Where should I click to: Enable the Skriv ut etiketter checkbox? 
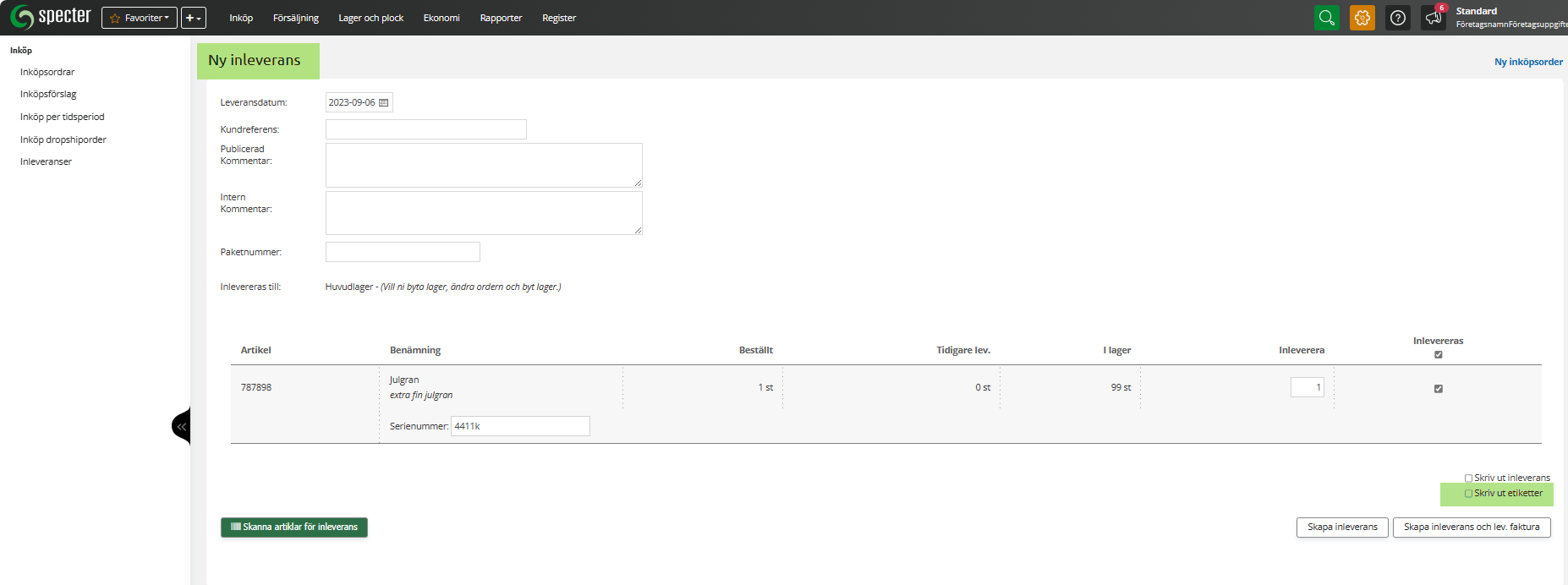(x=1468, y=494)
